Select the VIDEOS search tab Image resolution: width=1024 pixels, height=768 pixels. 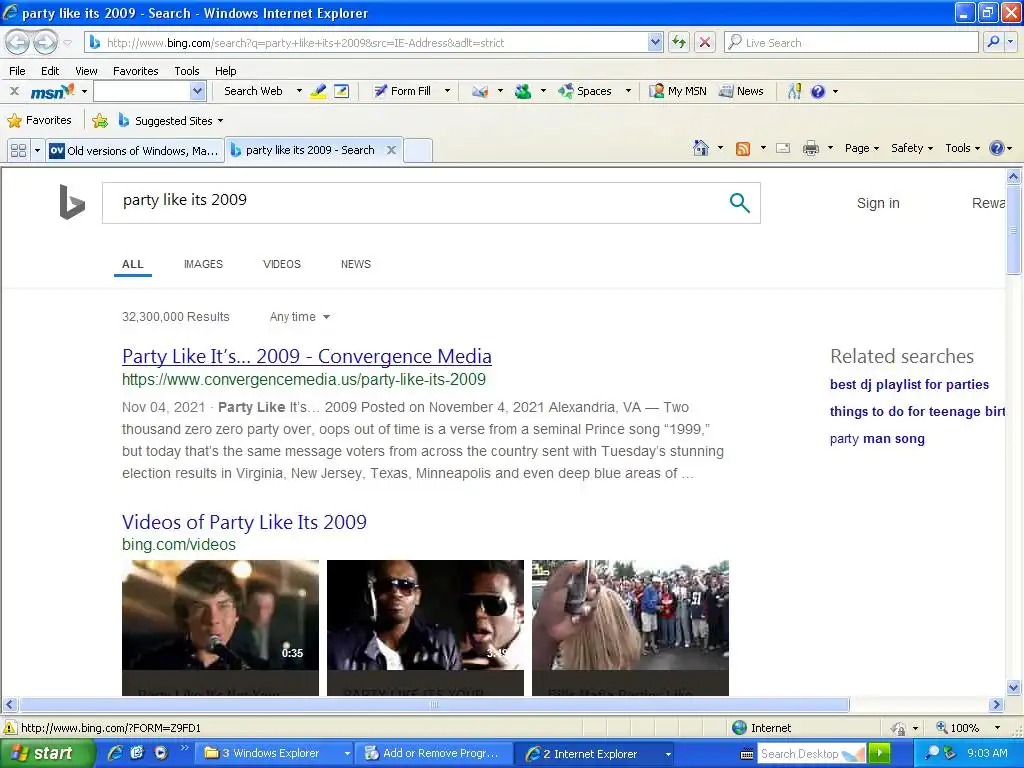tap(281, 264)
